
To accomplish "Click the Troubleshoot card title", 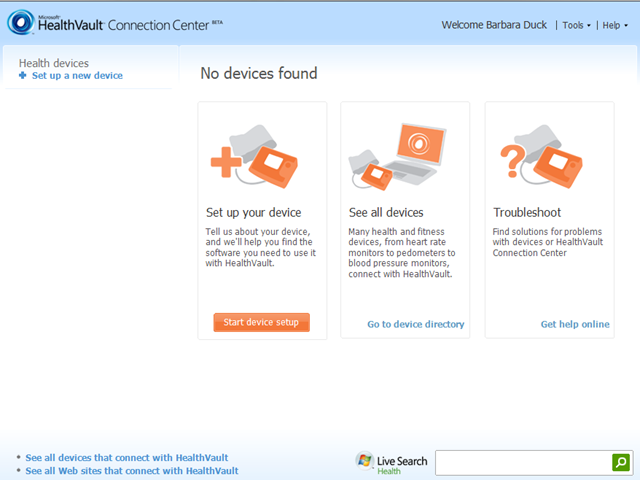I will click(x=527, y=213).
